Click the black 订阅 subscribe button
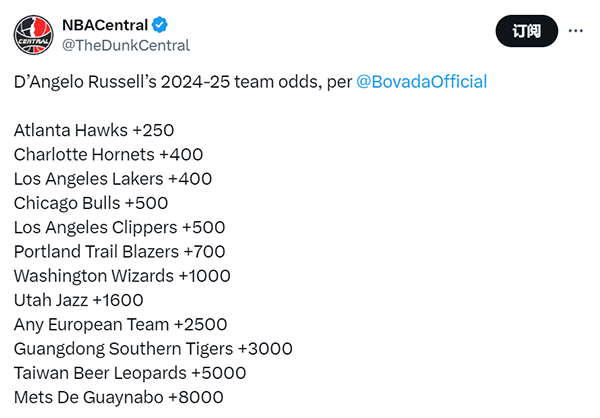 coord(527,31)
